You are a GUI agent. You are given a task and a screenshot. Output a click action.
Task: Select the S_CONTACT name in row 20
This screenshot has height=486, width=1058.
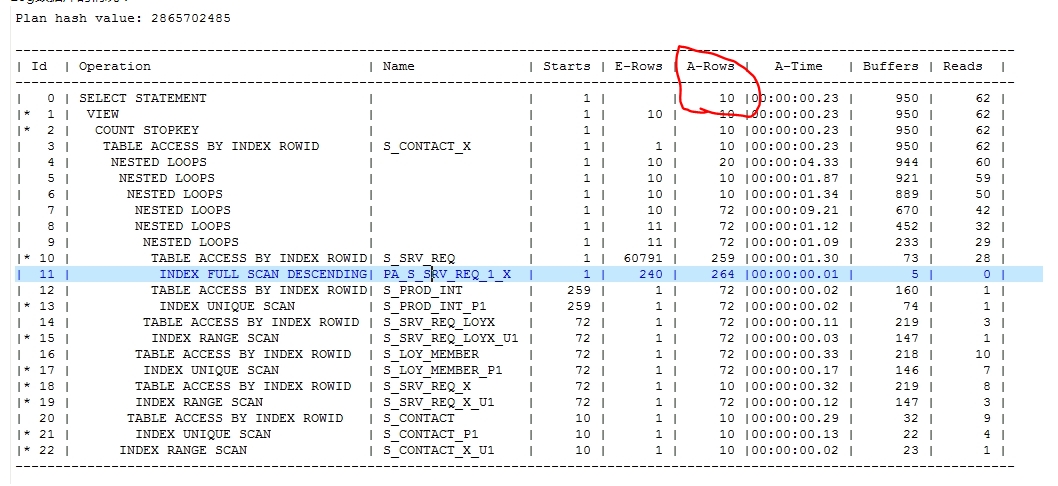419,418
